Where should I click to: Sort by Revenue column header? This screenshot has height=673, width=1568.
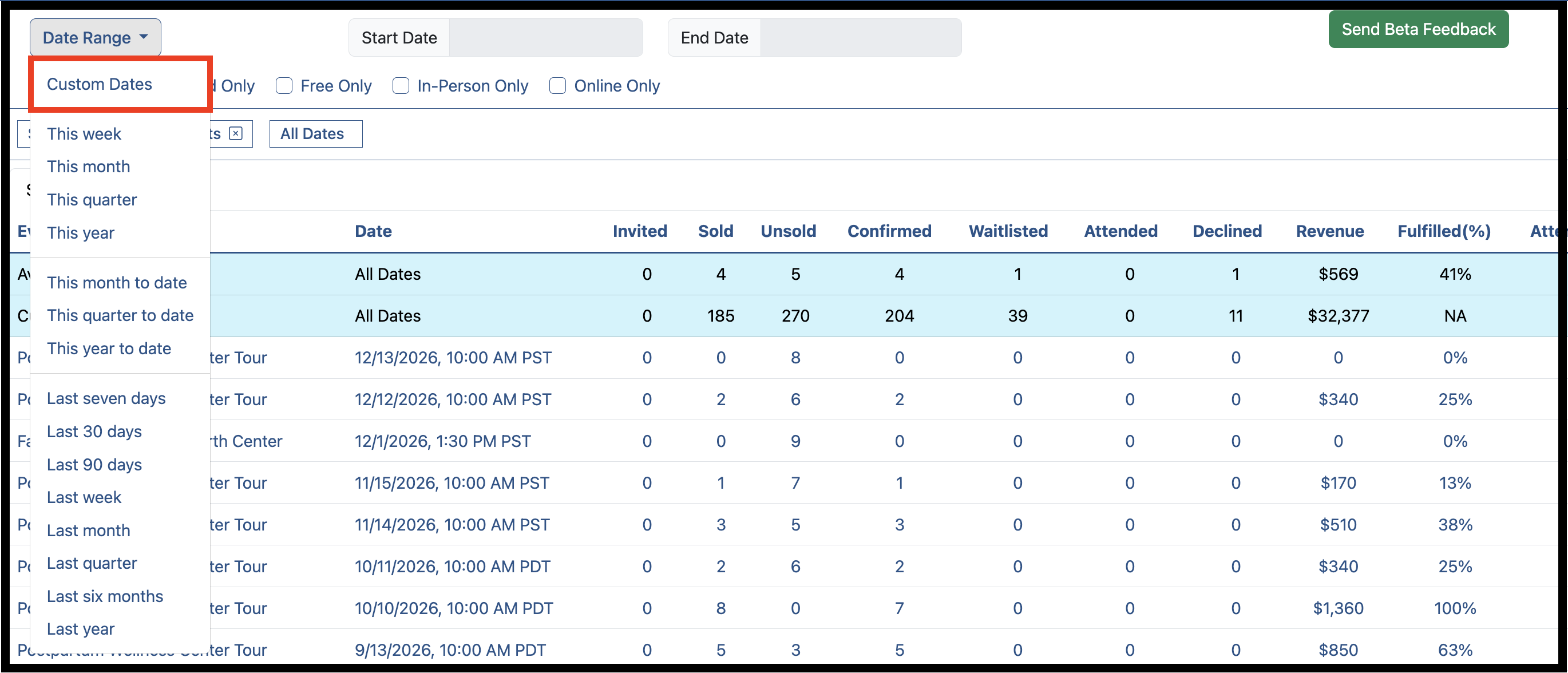(1330, 231)
